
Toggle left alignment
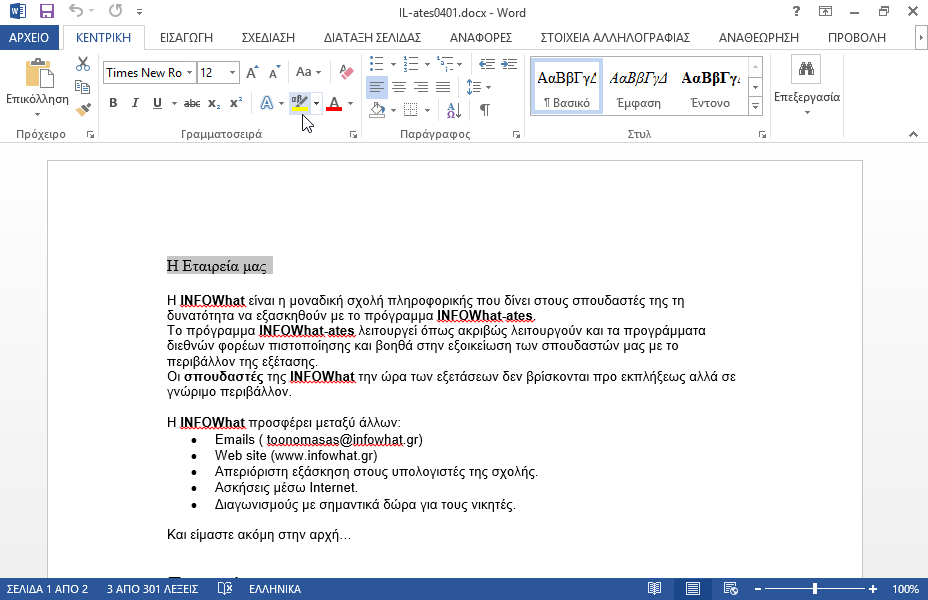(376, 87)
